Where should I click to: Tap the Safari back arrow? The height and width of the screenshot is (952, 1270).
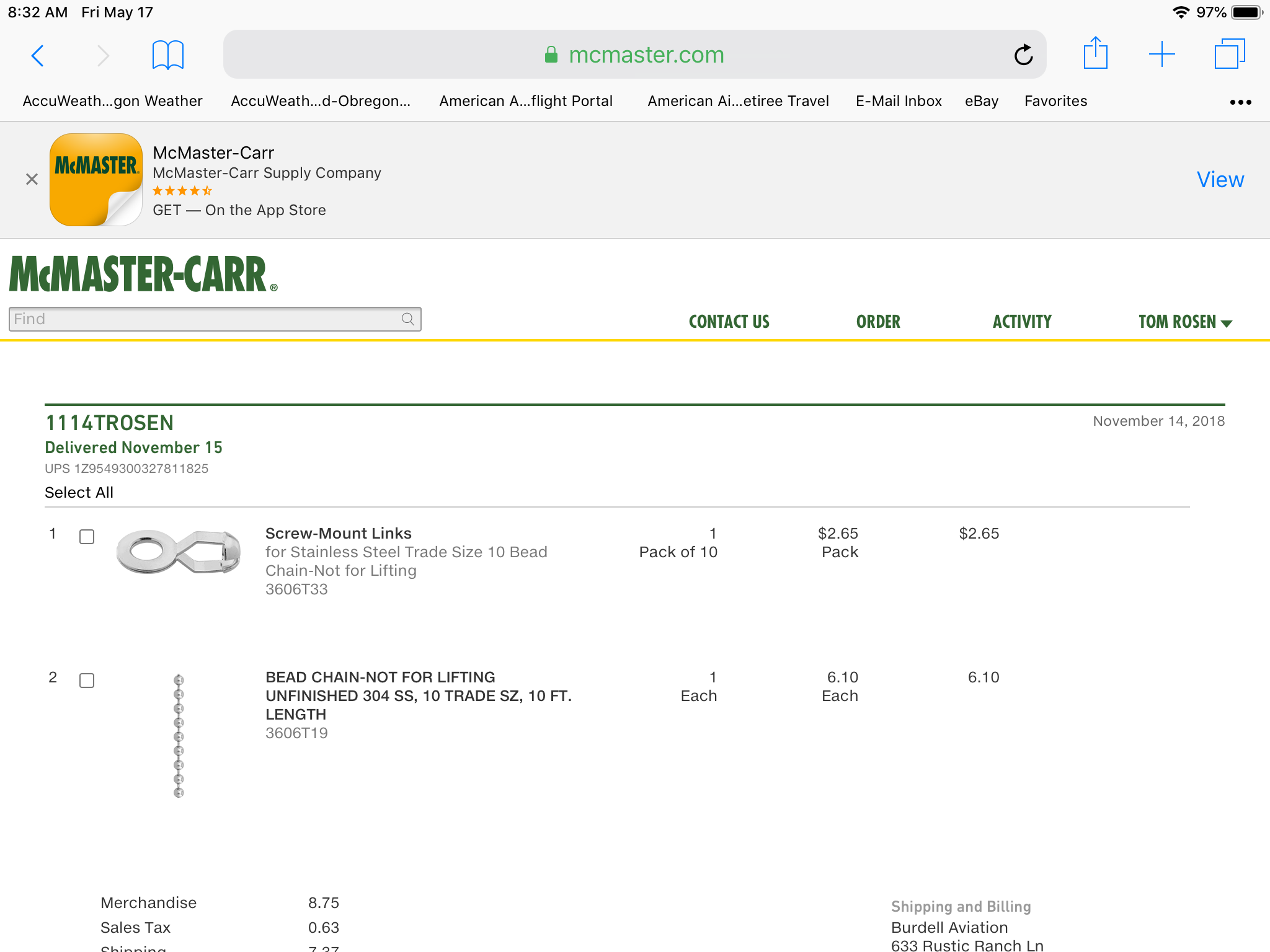[38, 56]
